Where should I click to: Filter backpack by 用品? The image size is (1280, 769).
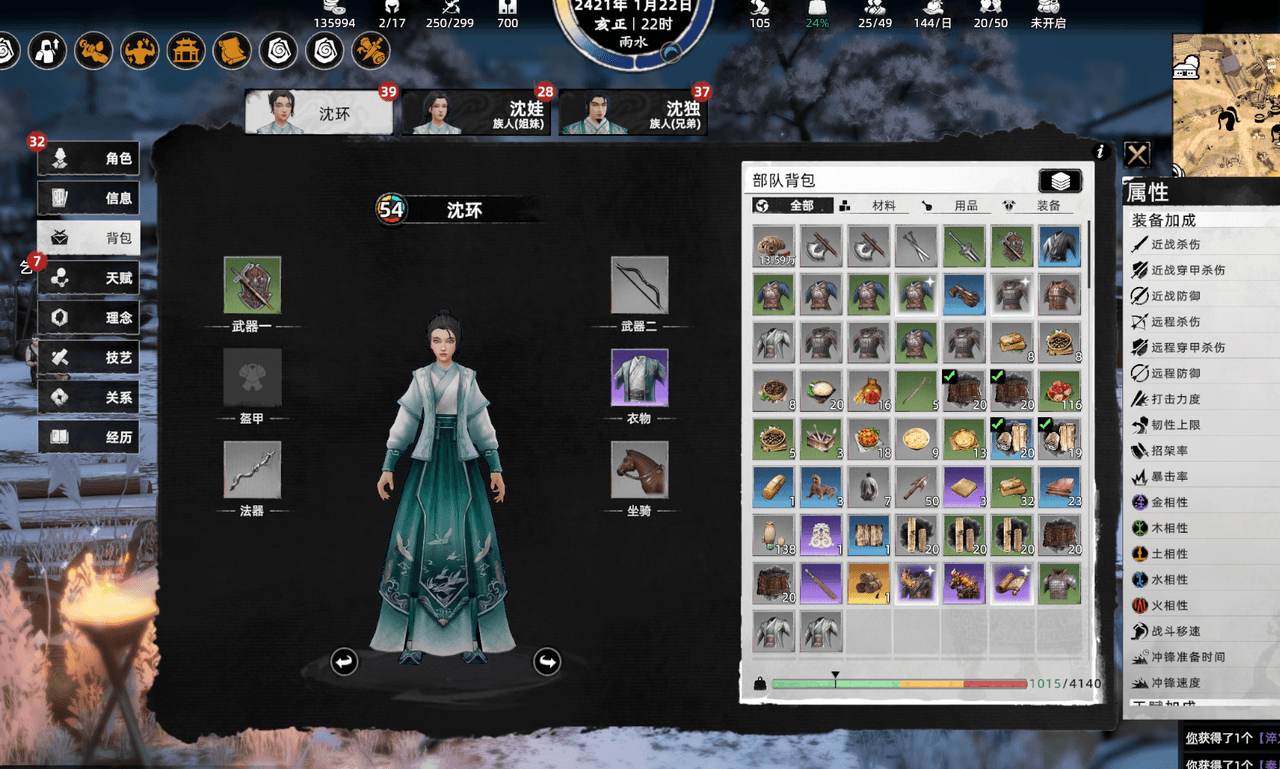[x=955, y=206]
